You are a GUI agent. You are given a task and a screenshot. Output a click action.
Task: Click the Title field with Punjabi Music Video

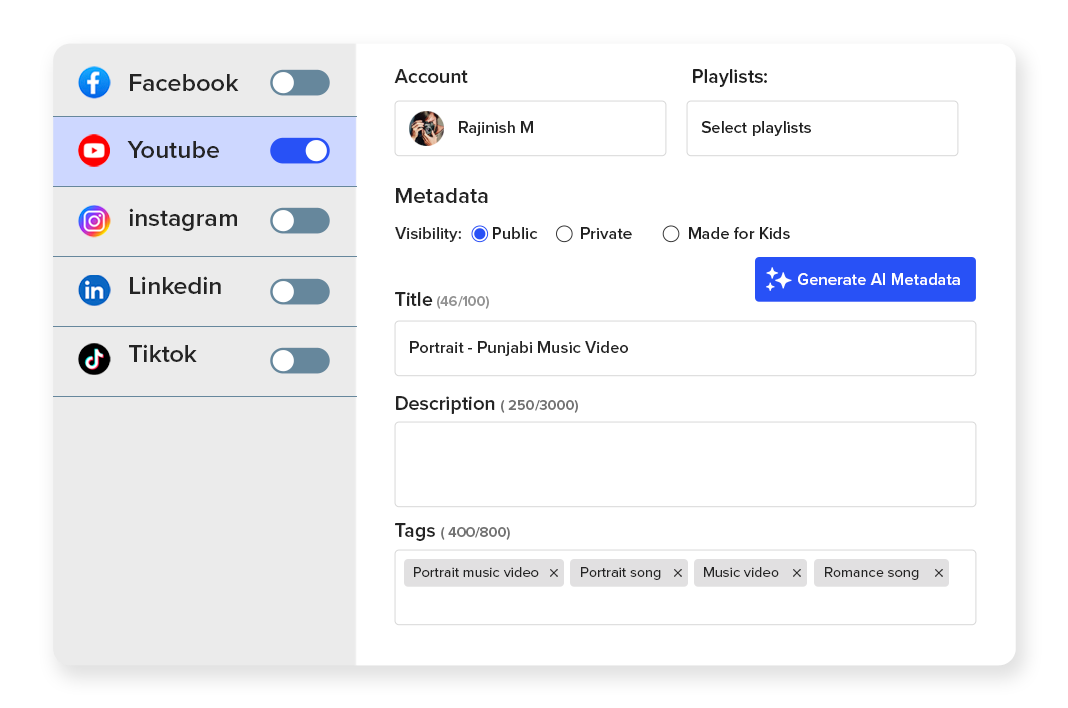click(x=684, y=348)
